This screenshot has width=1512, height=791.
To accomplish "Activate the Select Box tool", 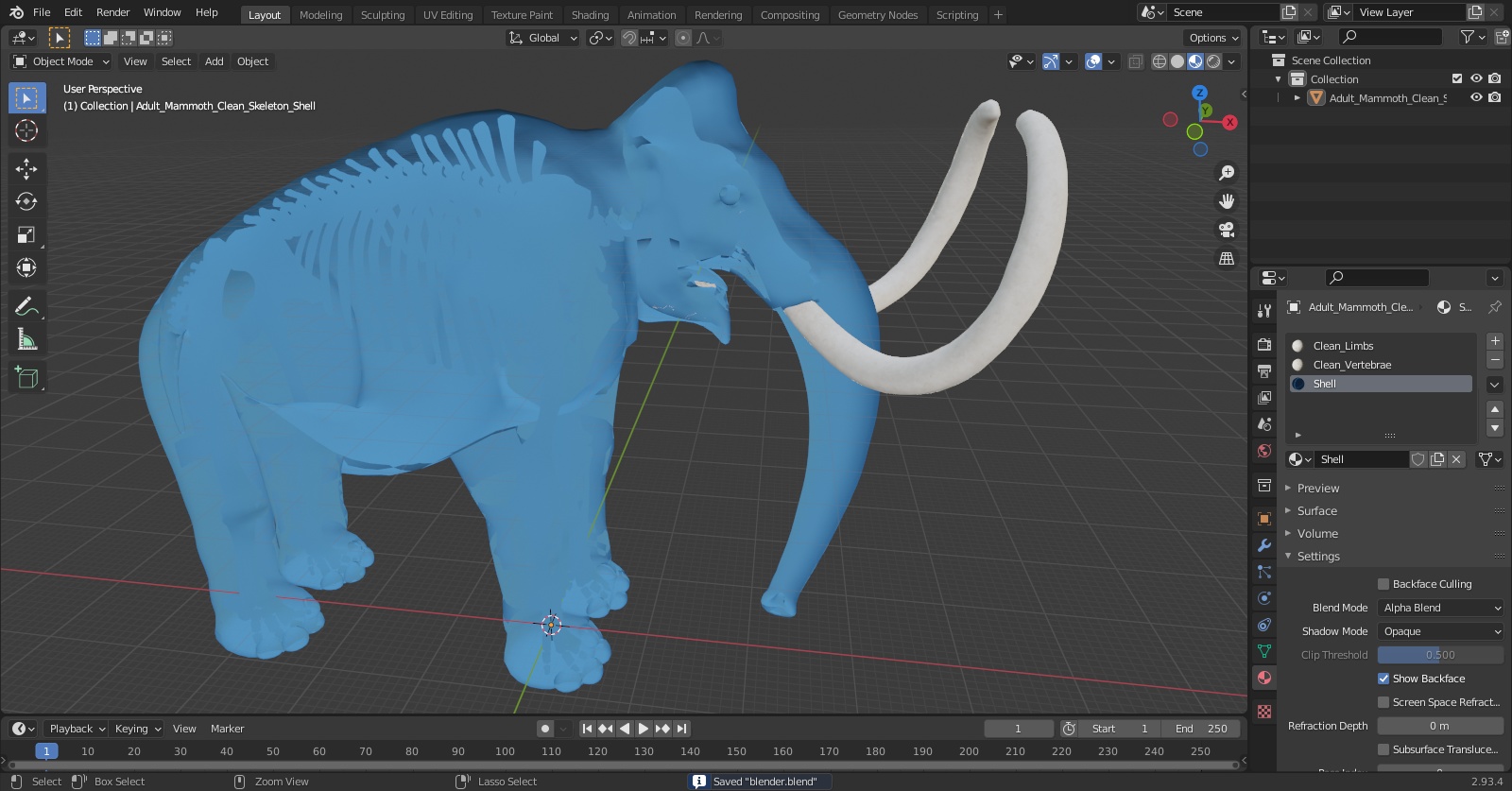I will [x=26, y=98].
